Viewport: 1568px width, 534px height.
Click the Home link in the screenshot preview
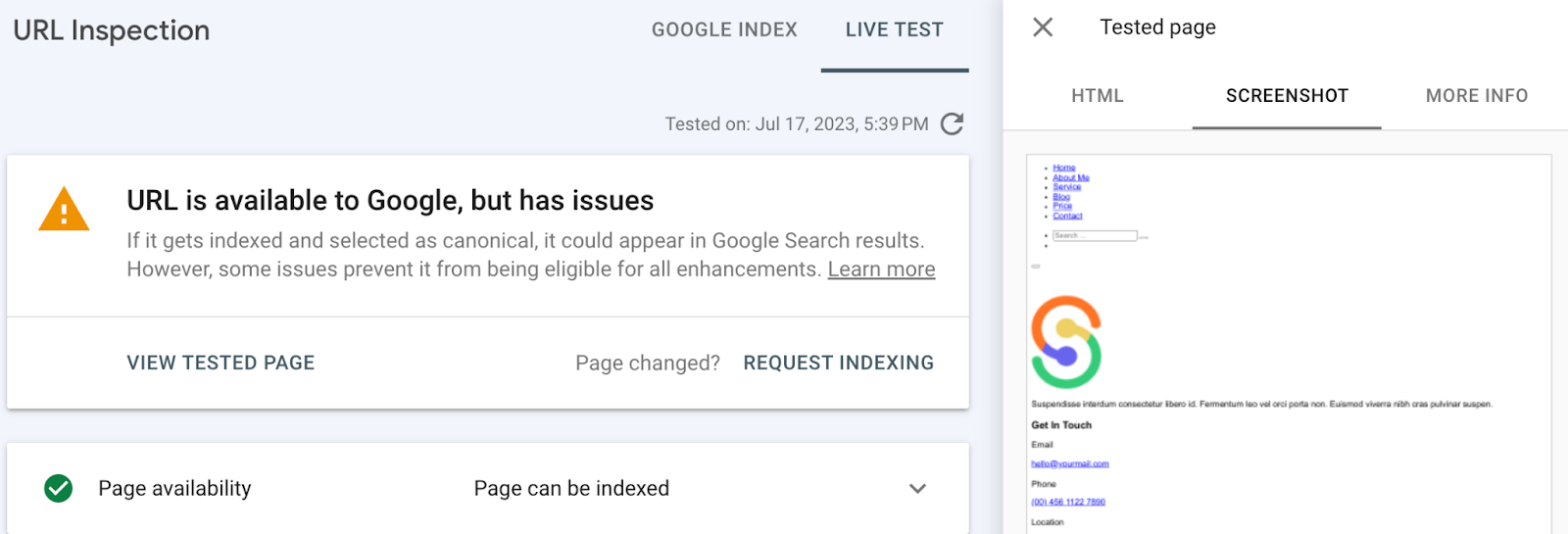(x=1064, y=169)
